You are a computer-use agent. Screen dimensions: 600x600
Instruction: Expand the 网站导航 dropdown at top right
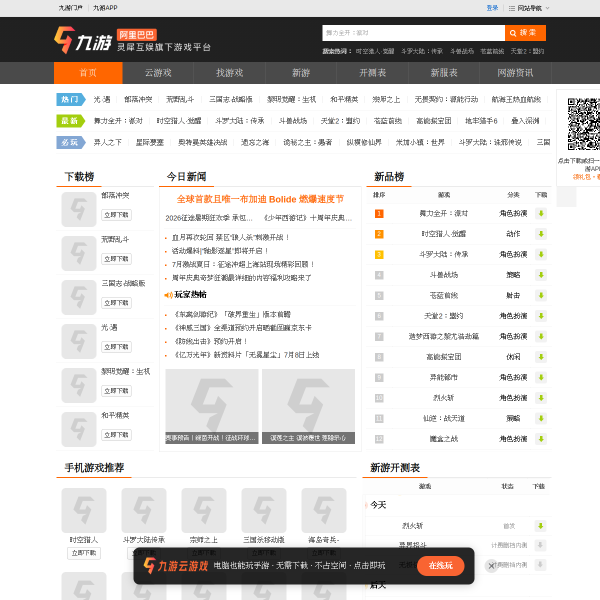click(x=529, y=8)
